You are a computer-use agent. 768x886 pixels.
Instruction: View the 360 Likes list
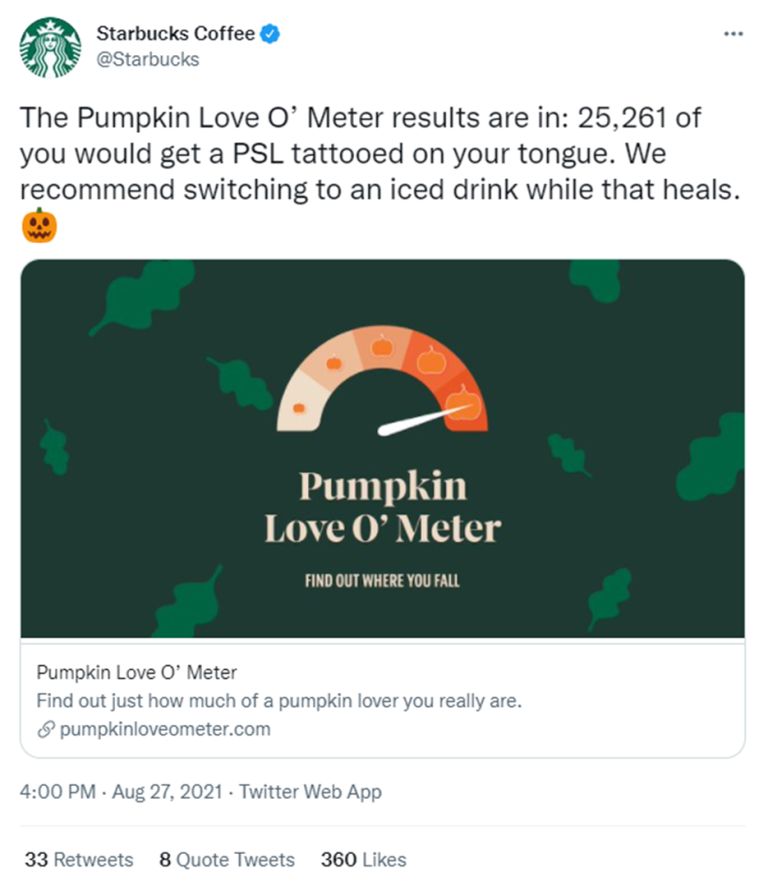coord(363,859)
